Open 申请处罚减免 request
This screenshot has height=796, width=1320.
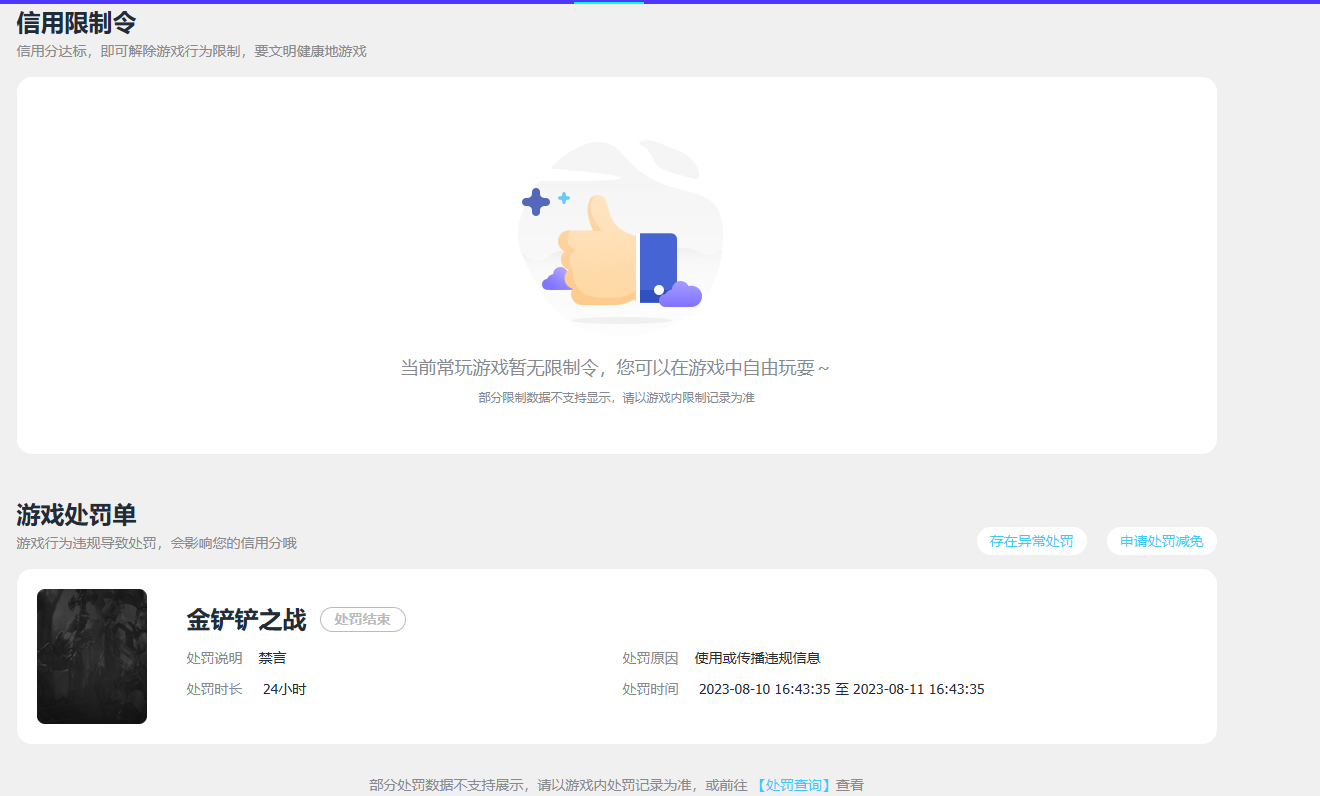pyautogui.click(x=1161, y=541)
